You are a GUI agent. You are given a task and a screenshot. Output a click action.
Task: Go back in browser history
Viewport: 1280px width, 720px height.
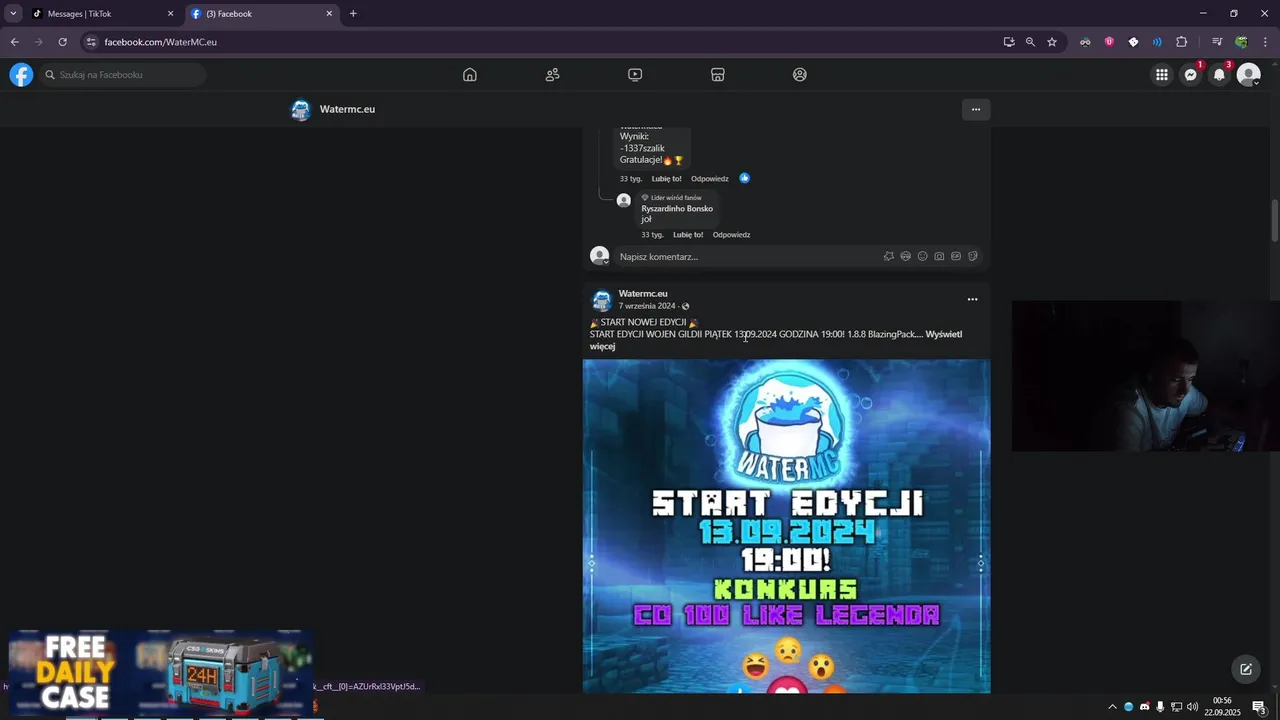pyautogui.click(x=14, y=42)
